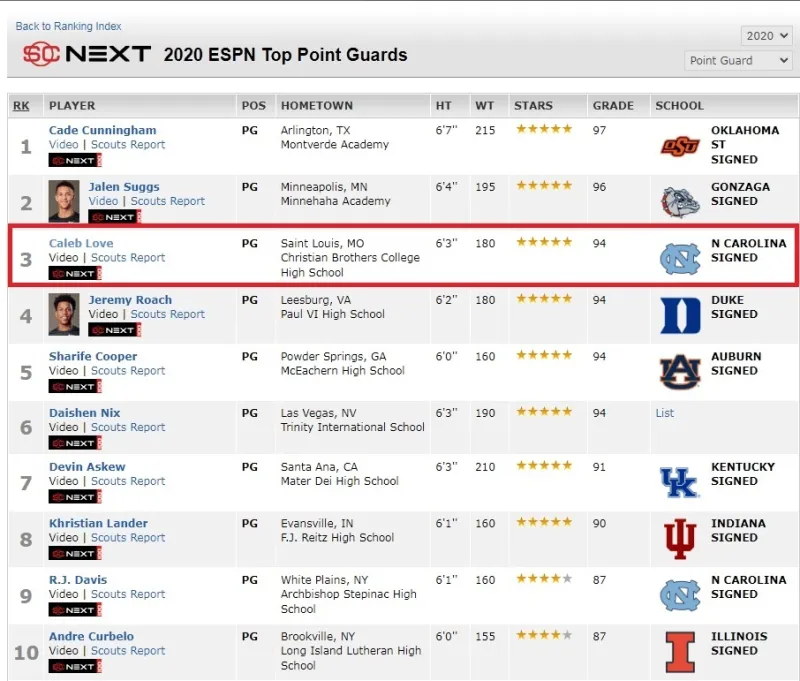Screen dimensions: 800x681
Task: Click Caleb Love's North Carolina logo
Action: tap(680, 259)
